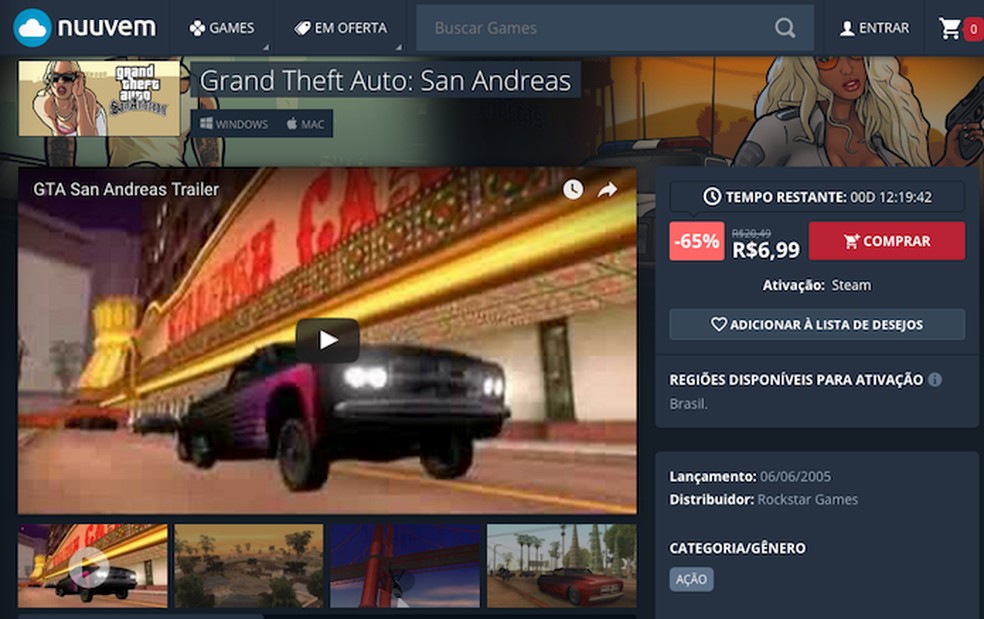Click the share arrow icon on video

pyautogui.click(x=607, y=189)
